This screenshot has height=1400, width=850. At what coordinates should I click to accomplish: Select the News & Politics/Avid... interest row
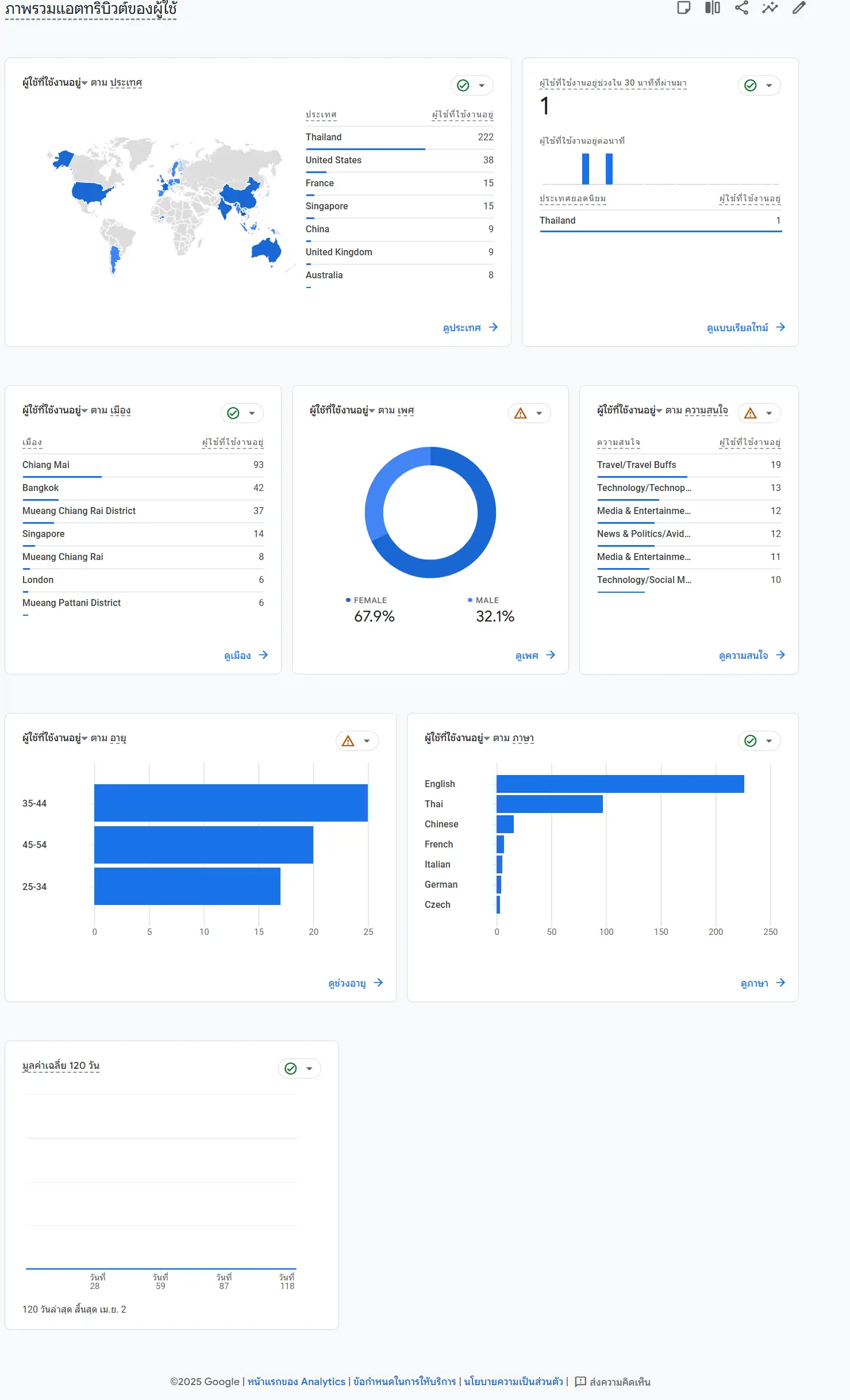pos(689,534)
